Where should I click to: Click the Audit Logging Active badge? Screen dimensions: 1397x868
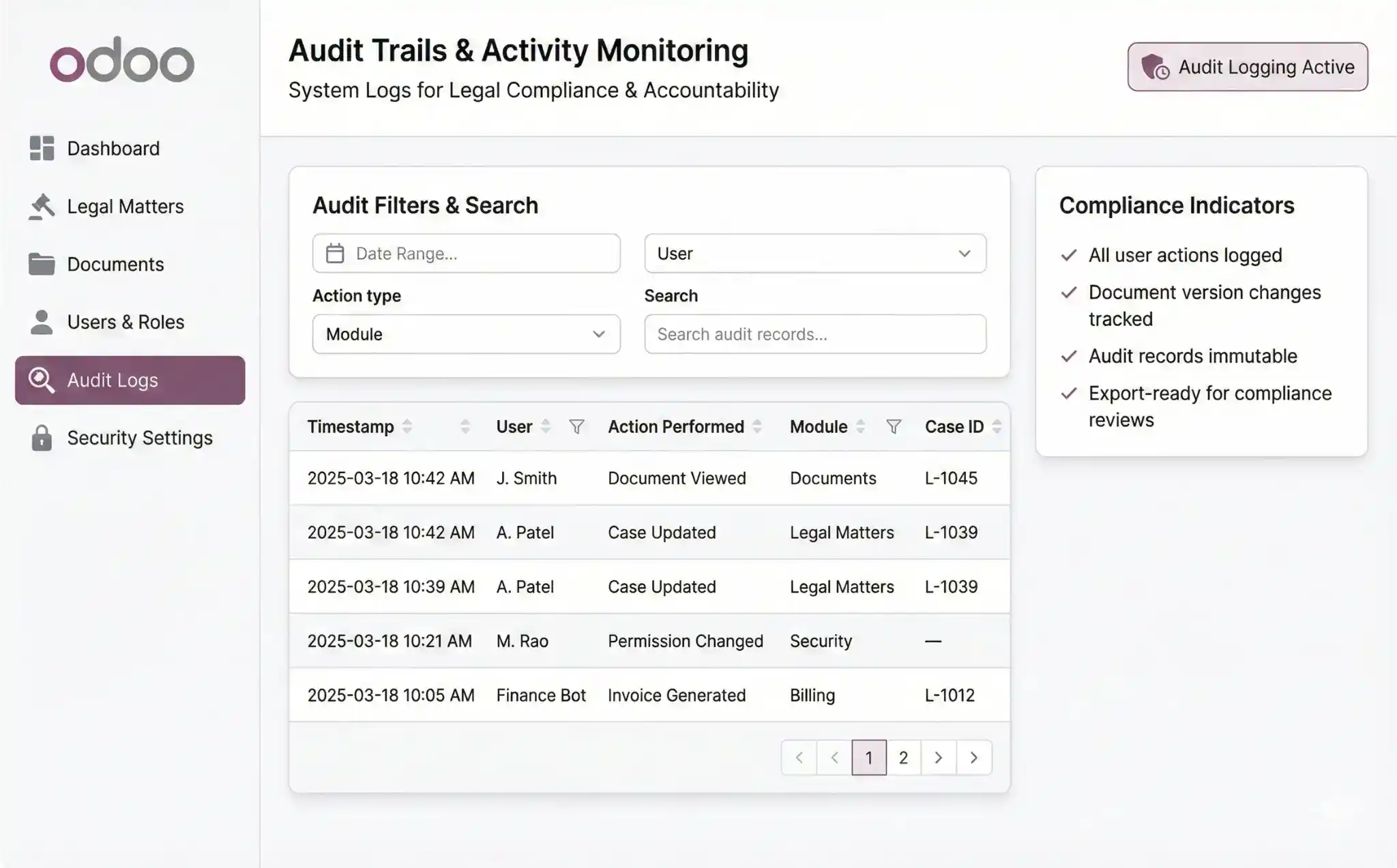pos(1246,66)
